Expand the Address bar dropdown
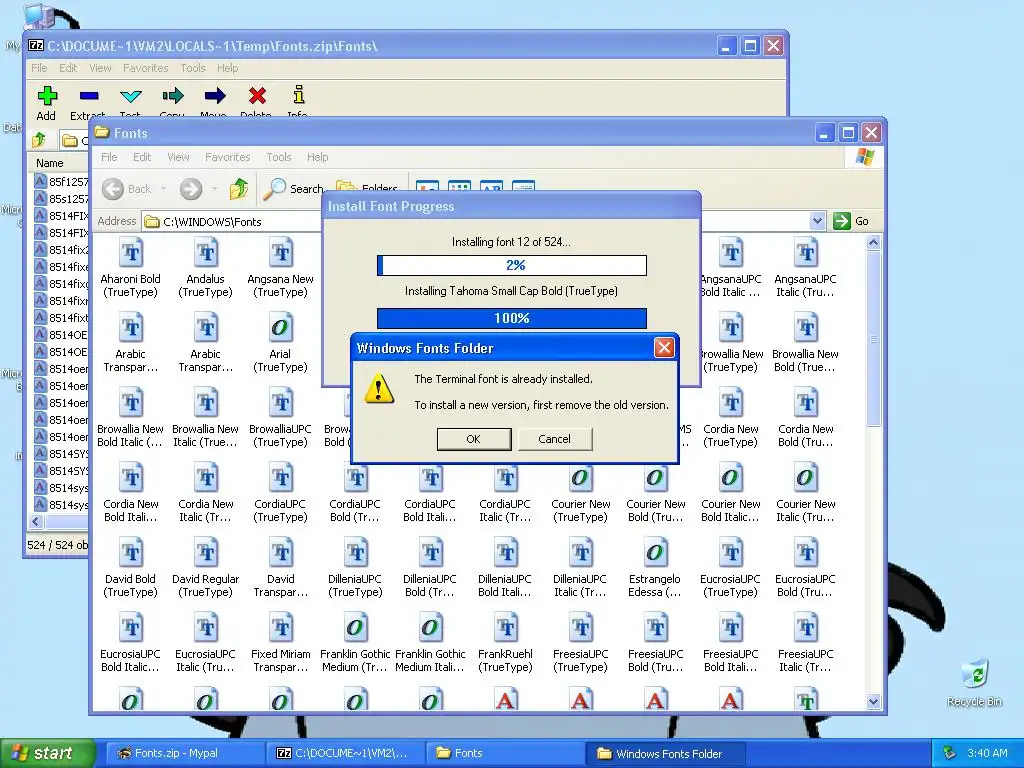Image resolution: width=1024 pixels, height=768 pixels. (x=817, y=221)
